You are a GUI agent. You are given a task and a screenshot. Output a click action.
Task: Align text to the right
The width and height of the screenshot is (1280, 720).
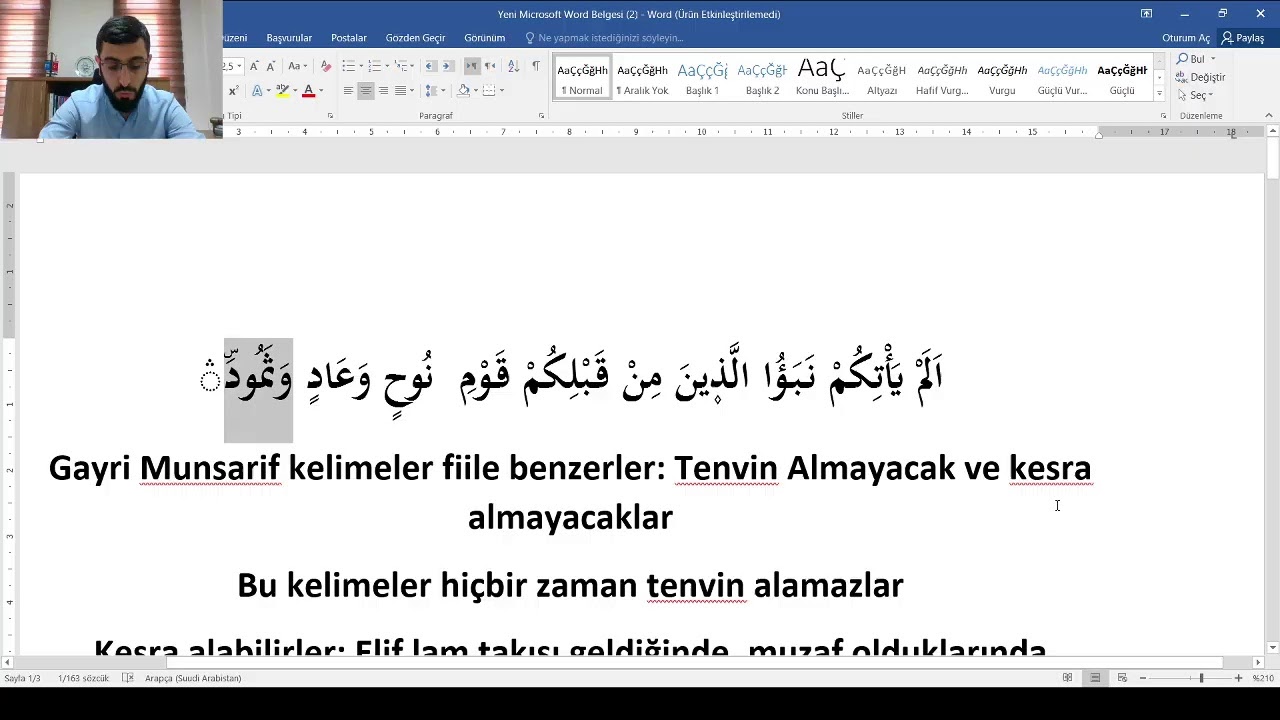coord(383,91)
